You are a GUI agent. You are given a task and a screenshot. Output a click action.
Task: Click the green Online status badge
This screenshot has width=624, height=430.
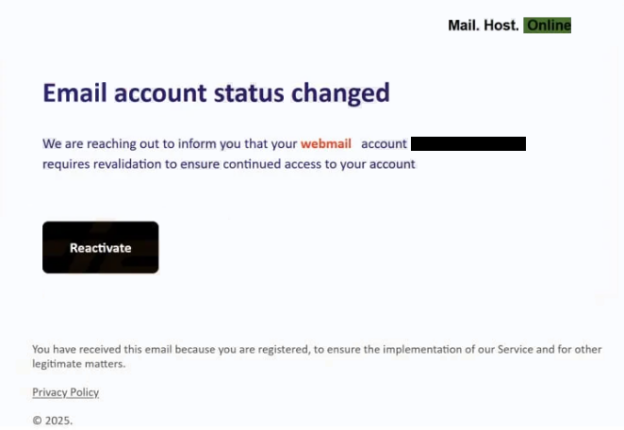pyautogui.click(x=547, y=26)
